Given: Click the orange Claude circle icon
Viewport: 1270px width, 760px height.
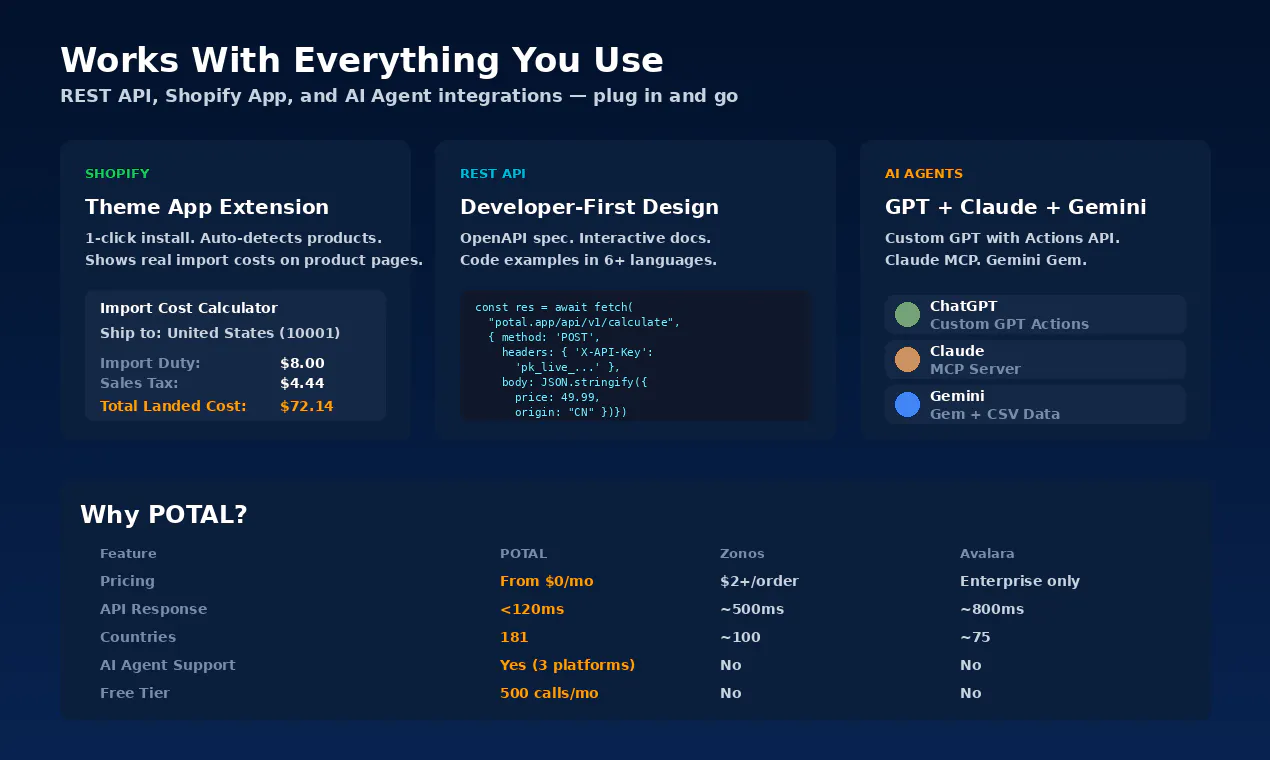Looking at the screenshot, I should click(907, 360).
